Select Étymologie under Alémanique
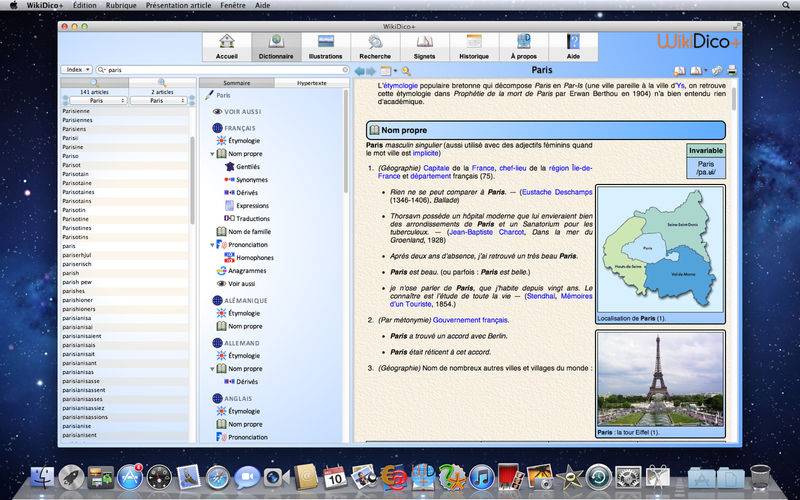 tap(244, 313)
